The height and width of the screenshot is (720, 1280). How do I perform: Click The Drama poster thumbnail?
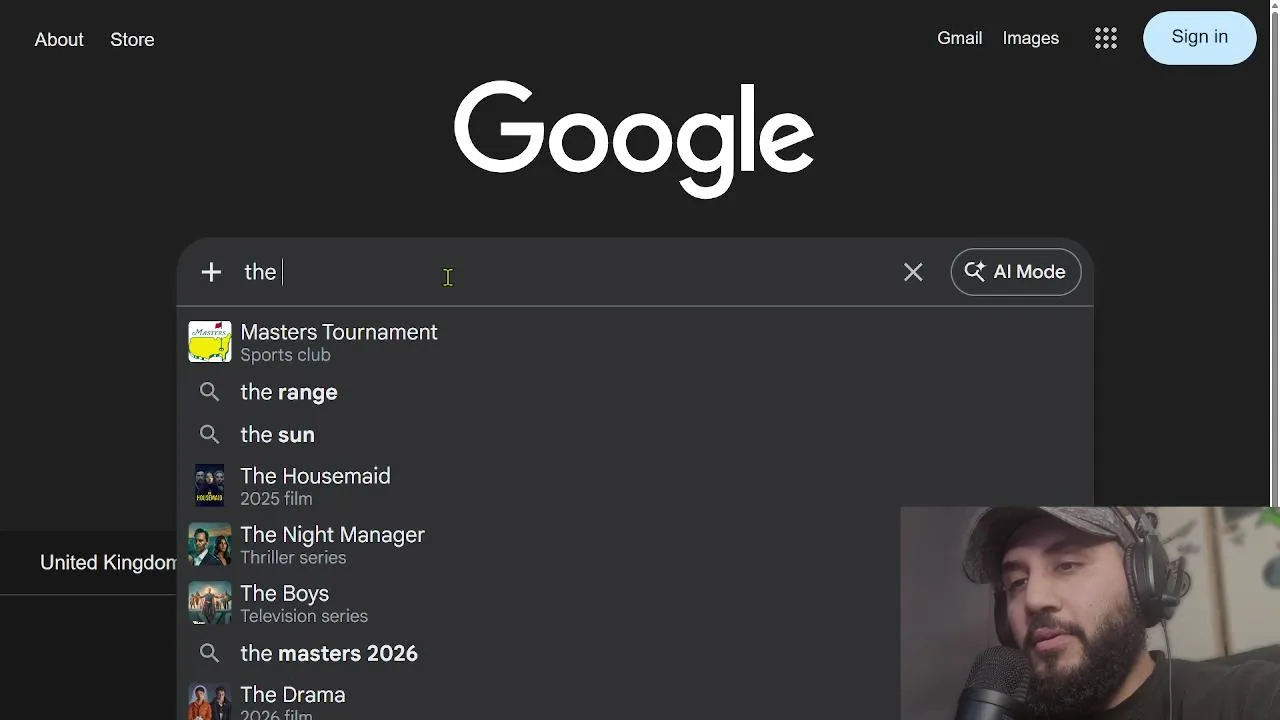210,702
